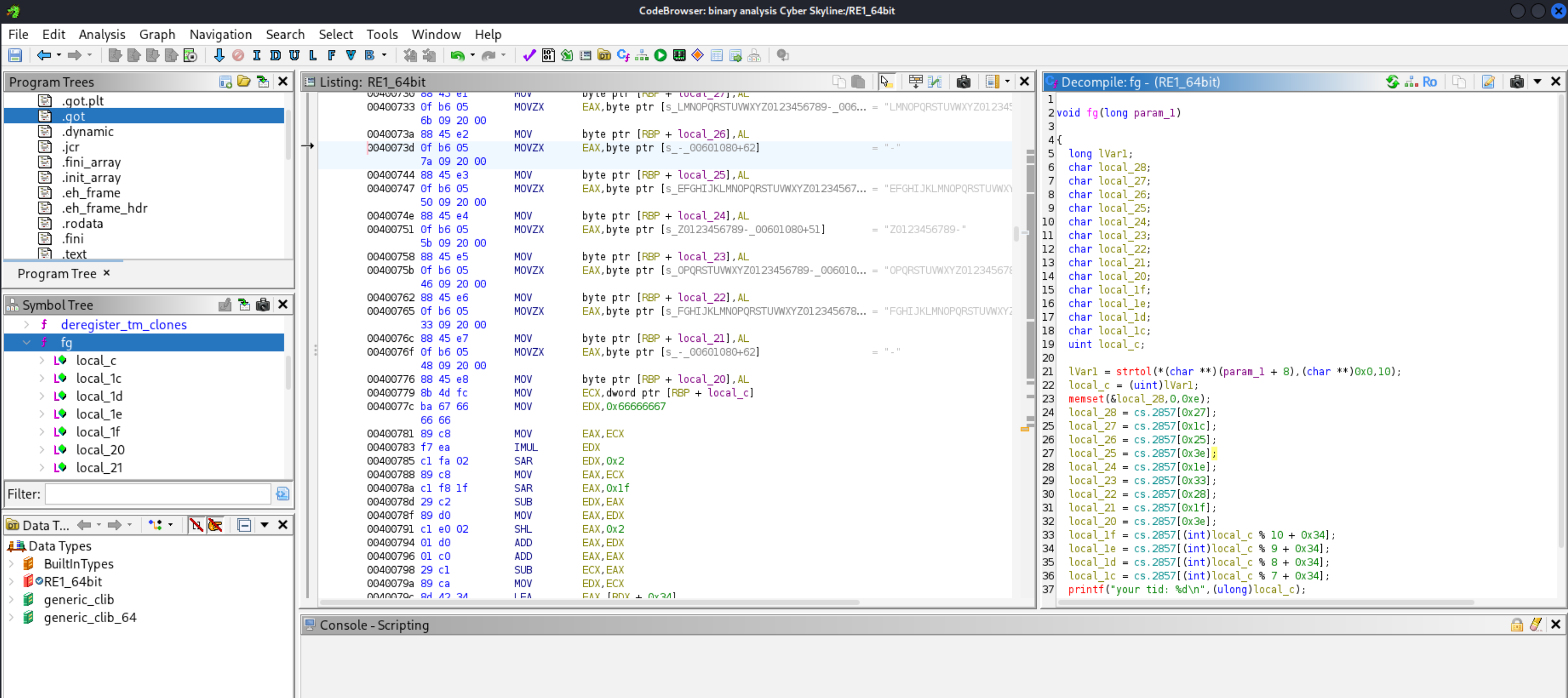The width and height of the screenshot is (1568, 698).
Task: Open the Window menu
Action: [436, 34]
